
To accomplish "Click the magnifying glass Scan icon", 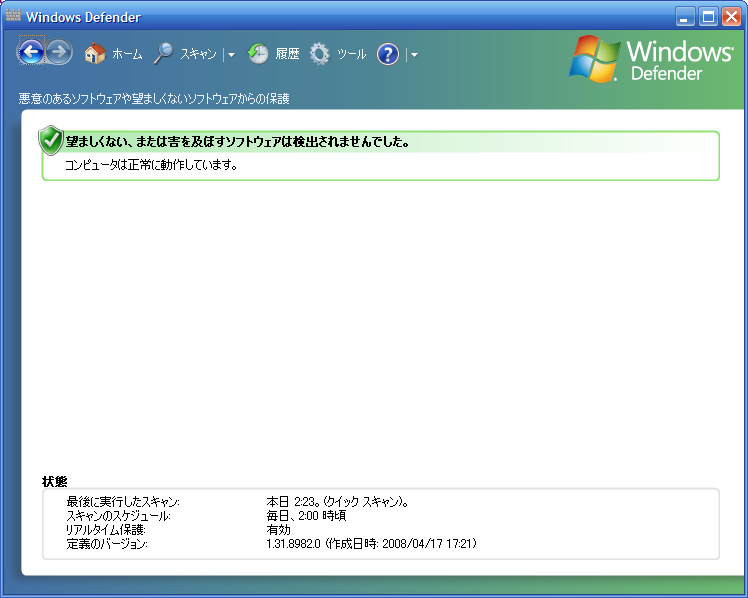I will coord(163,53).
